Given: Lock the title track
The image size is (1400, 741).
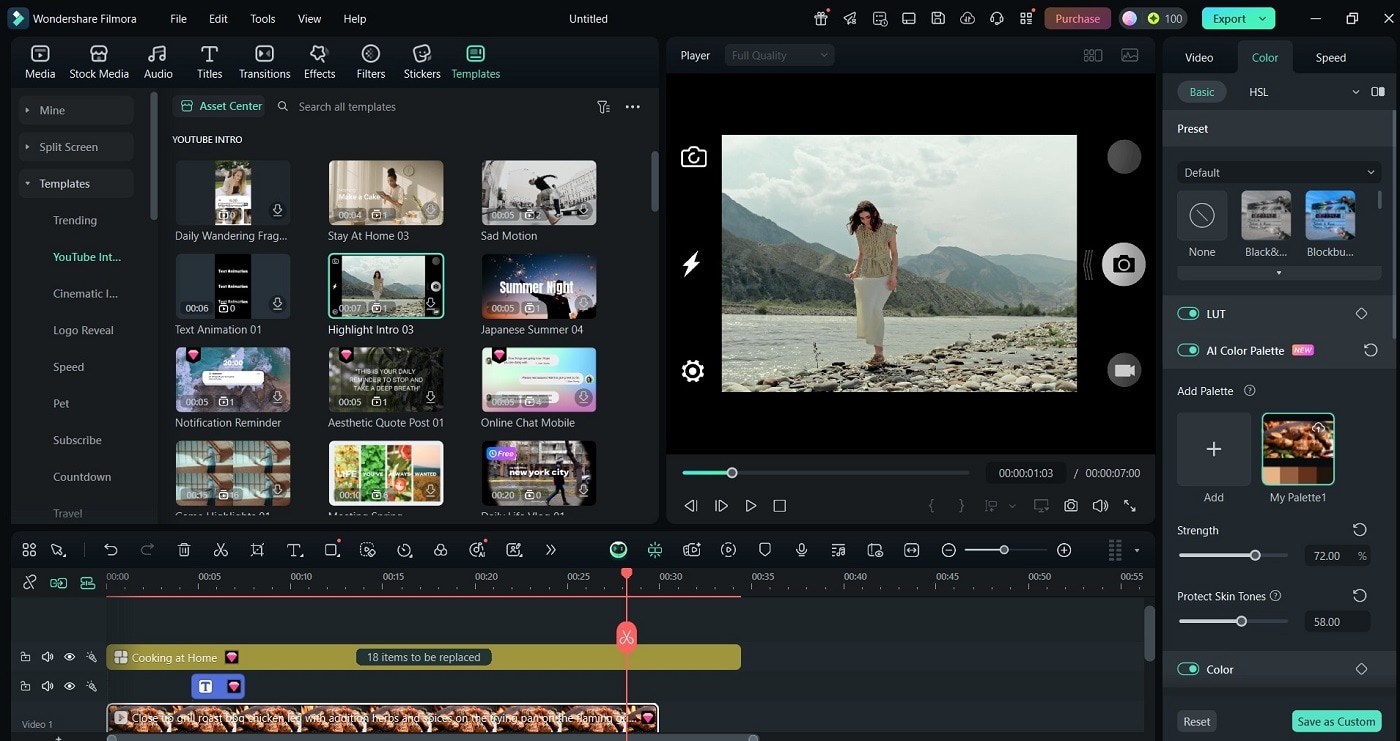Looking at the screenshot, I should tap(25, 686).
